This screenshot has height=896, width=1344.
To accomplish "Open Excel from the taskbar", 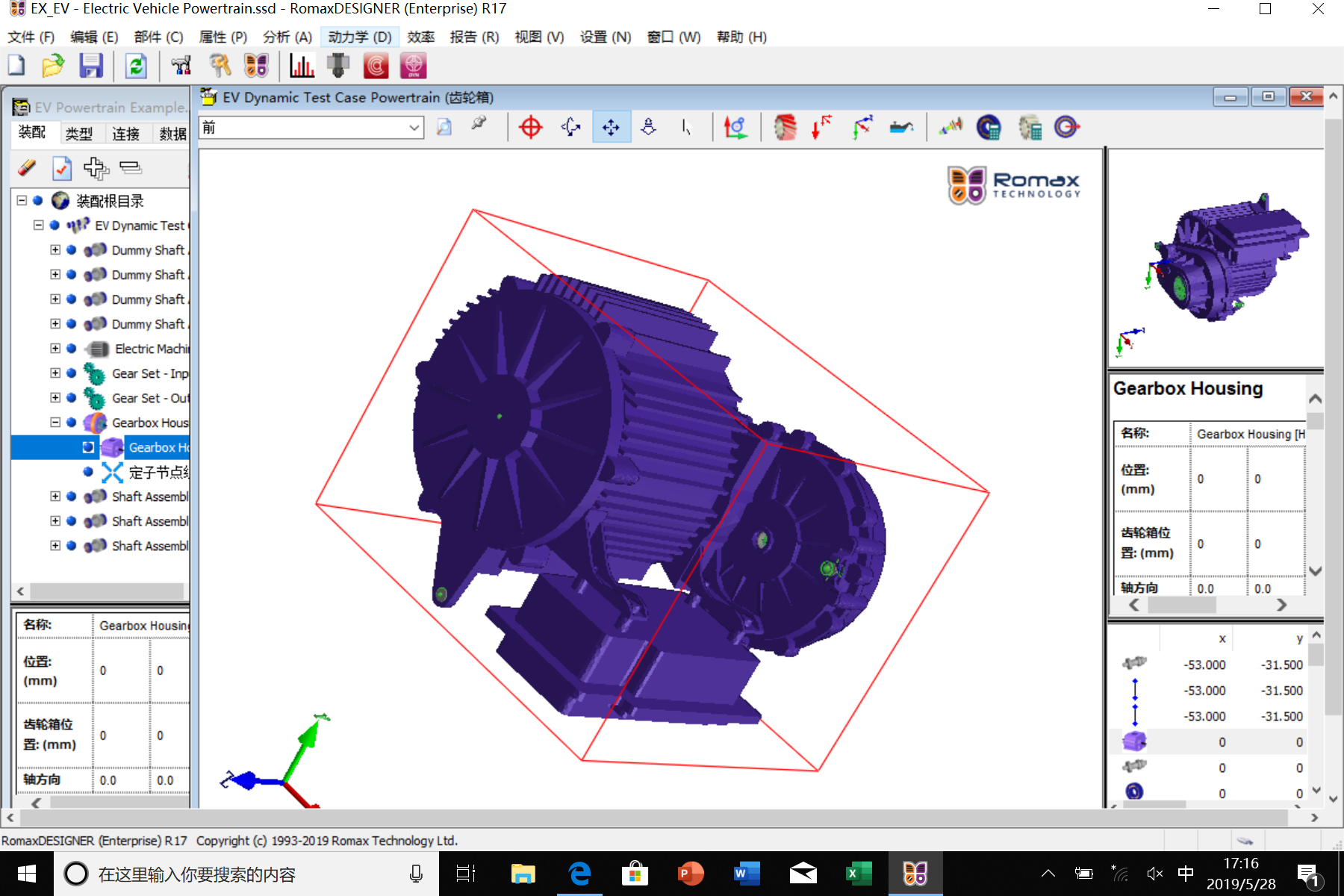I will click(x=859, y=874).
